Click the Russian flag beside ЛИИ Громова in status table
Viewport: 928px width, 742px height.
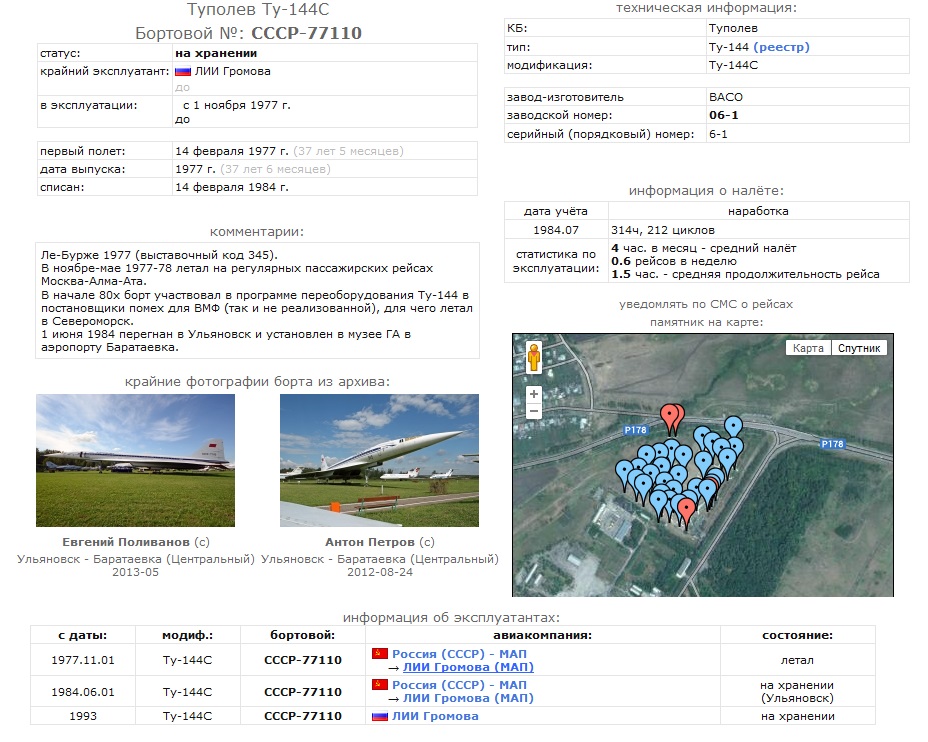(183, 71)
